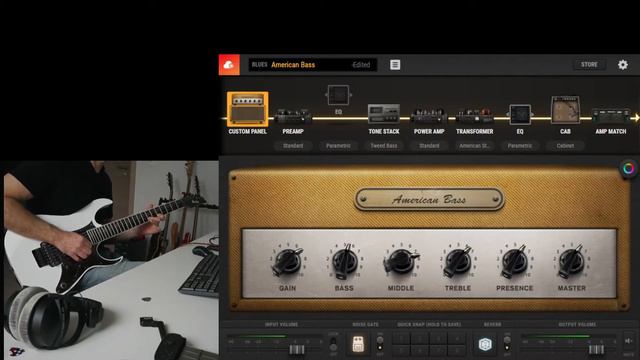Select the EQ module above the signal line
Viewport: 640px width, 360px height.
pyautogui.click(x=338, y=95)
